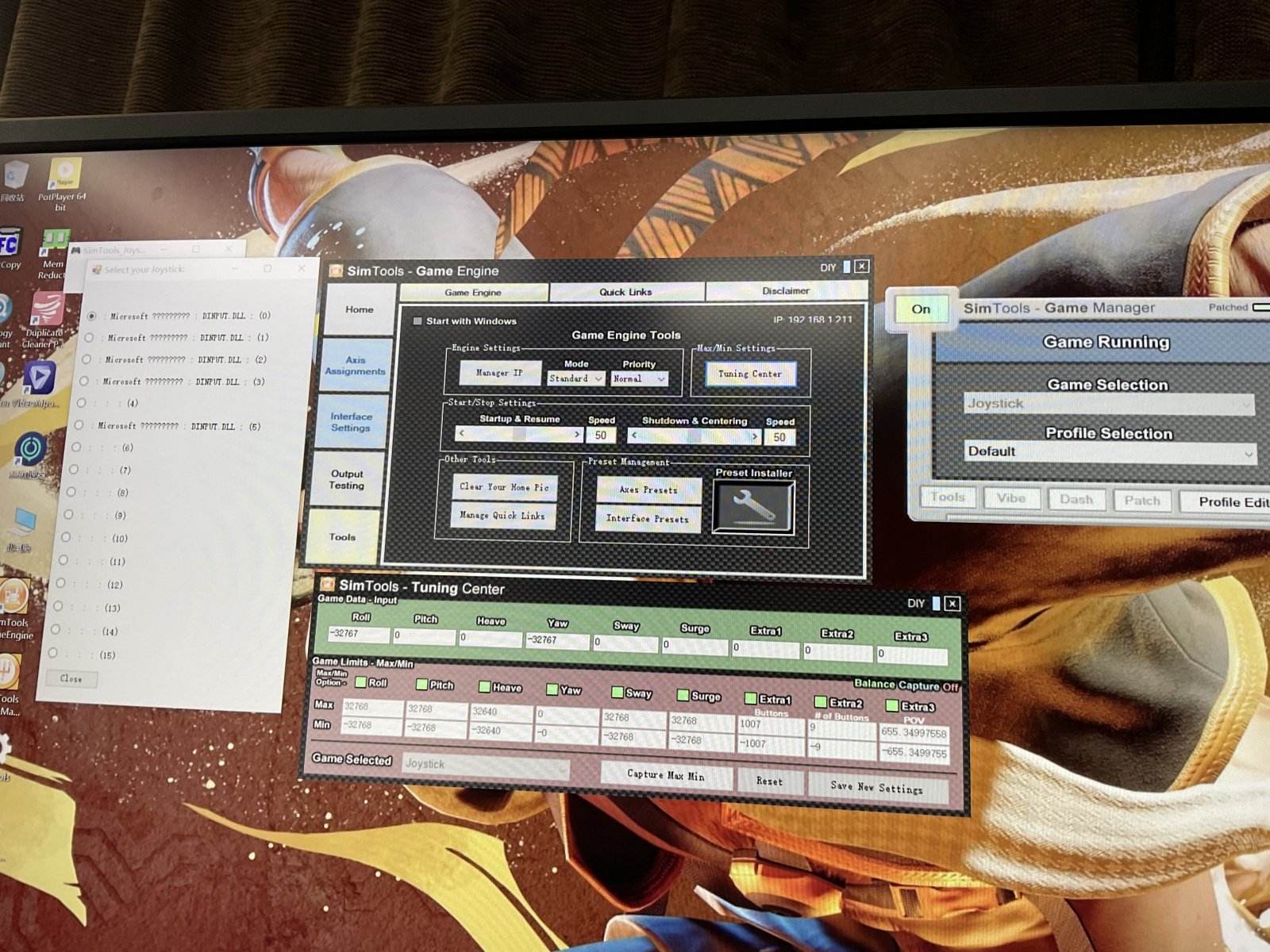Open Output Testing in the sidebar

347,479
